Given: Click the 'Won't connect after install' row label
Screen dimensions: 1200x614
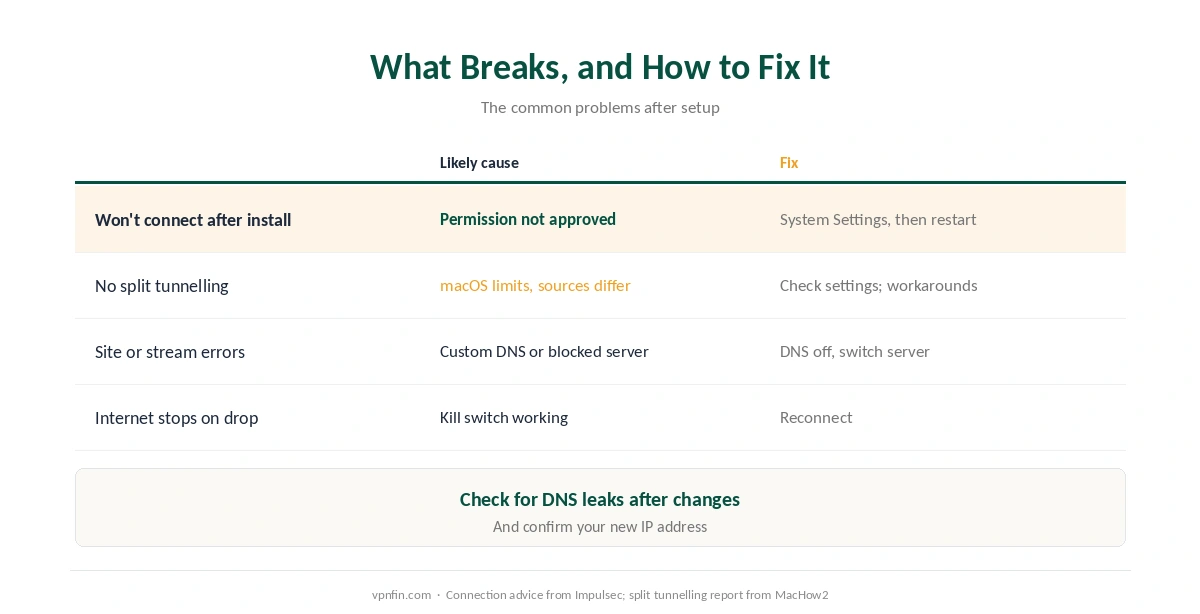Looking at the screenshot, I should (193, 220).
